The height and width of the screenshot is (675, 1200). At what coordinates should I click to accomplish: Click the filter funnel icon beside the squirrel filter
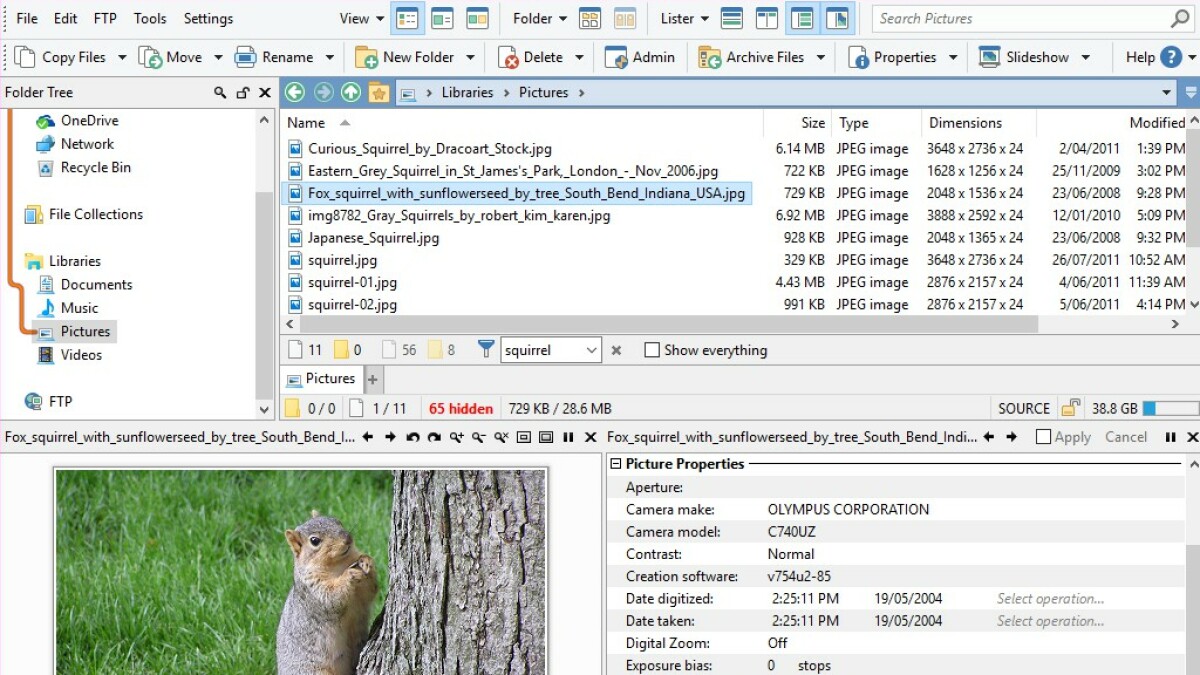coord(486,350)
